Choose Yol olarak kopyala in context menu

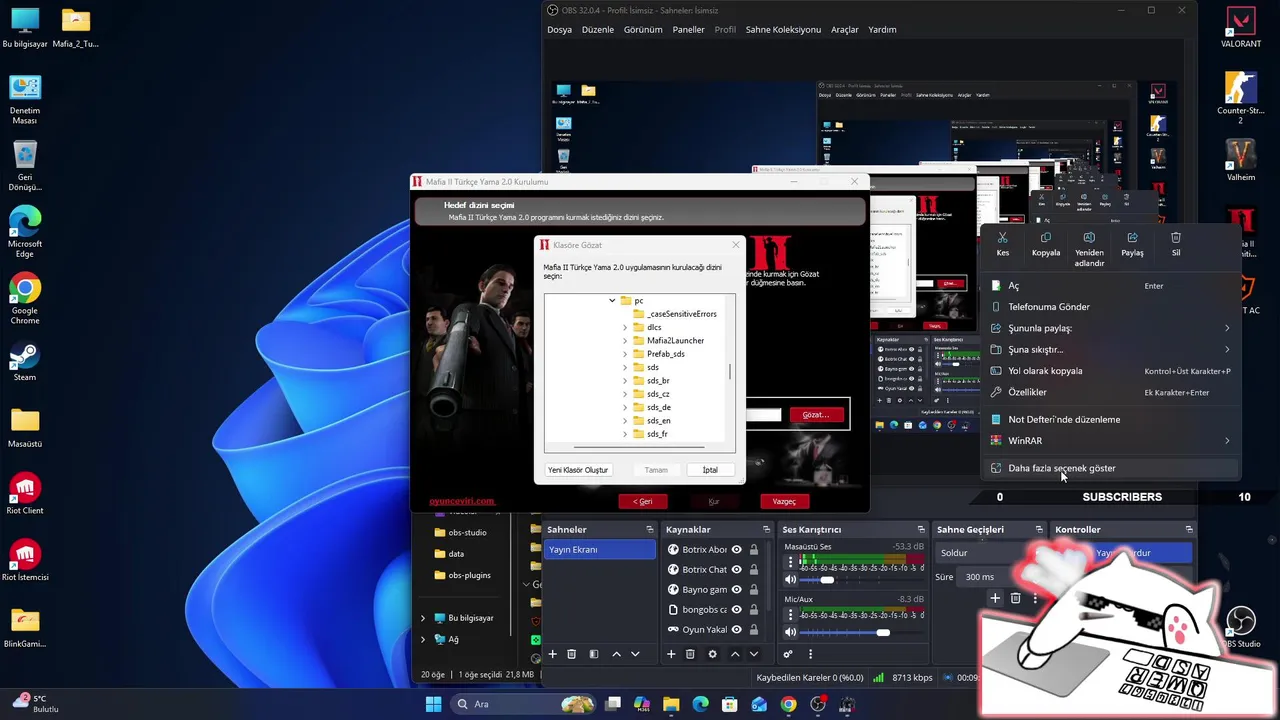[1110, 371]
